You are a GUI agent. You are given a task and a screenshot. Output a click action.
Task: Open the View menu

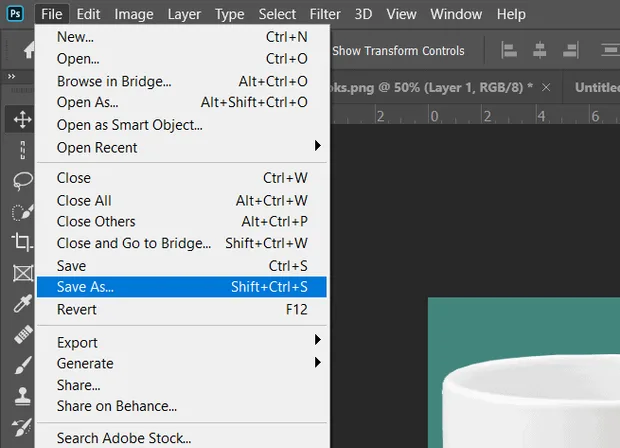pyautogui.click(x=401, y=14)
